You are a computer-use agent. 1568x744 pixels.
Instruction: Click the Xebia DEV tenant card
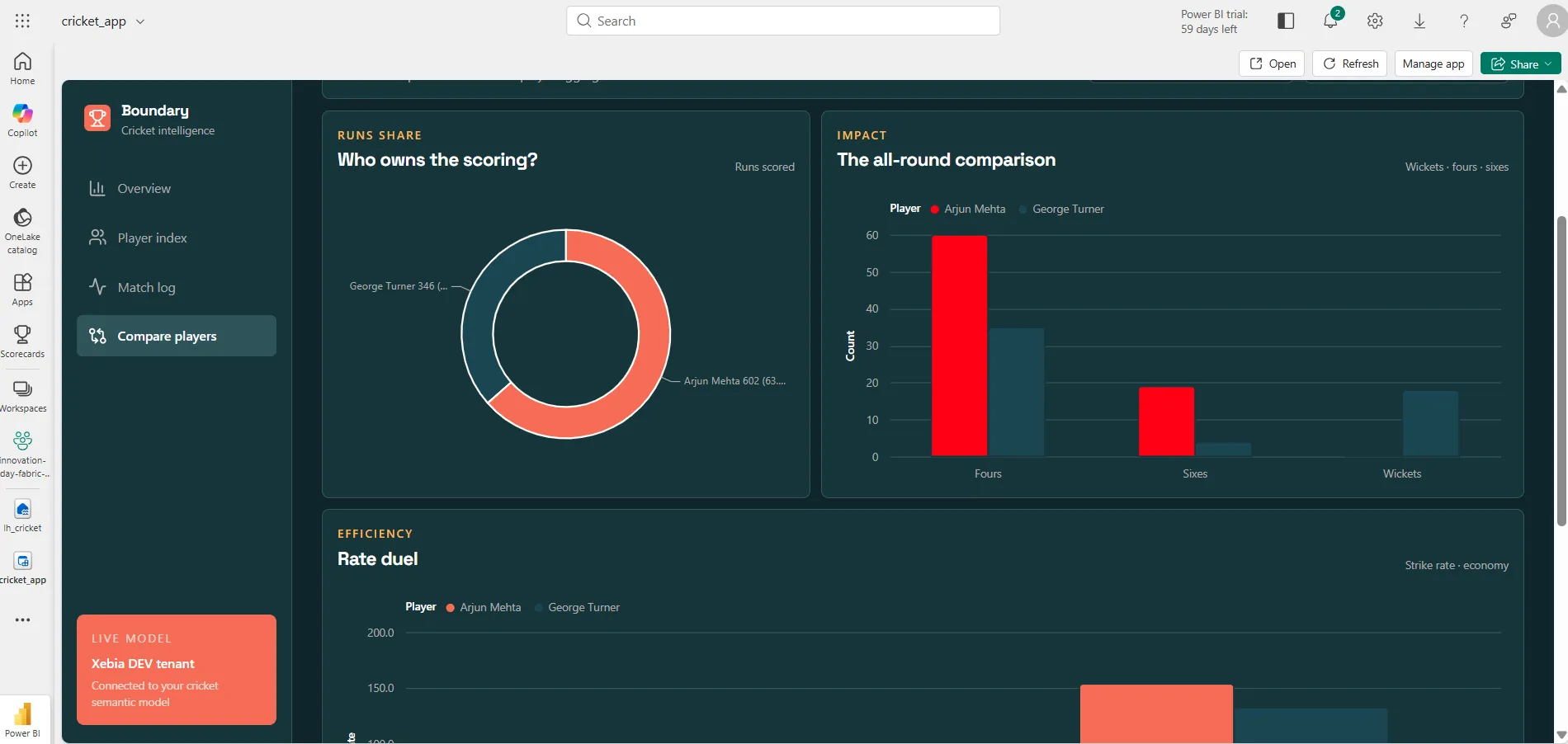coord(177,670)
